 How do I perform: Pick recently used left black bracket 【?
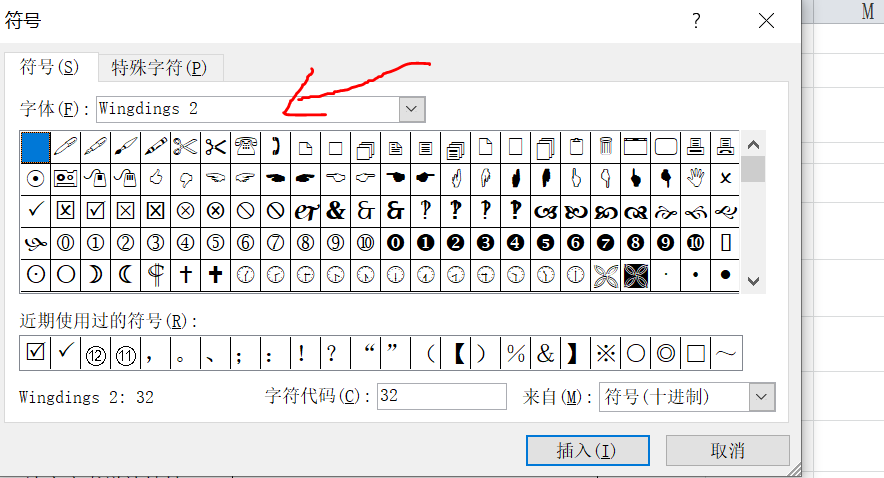[x=456, y=353]
